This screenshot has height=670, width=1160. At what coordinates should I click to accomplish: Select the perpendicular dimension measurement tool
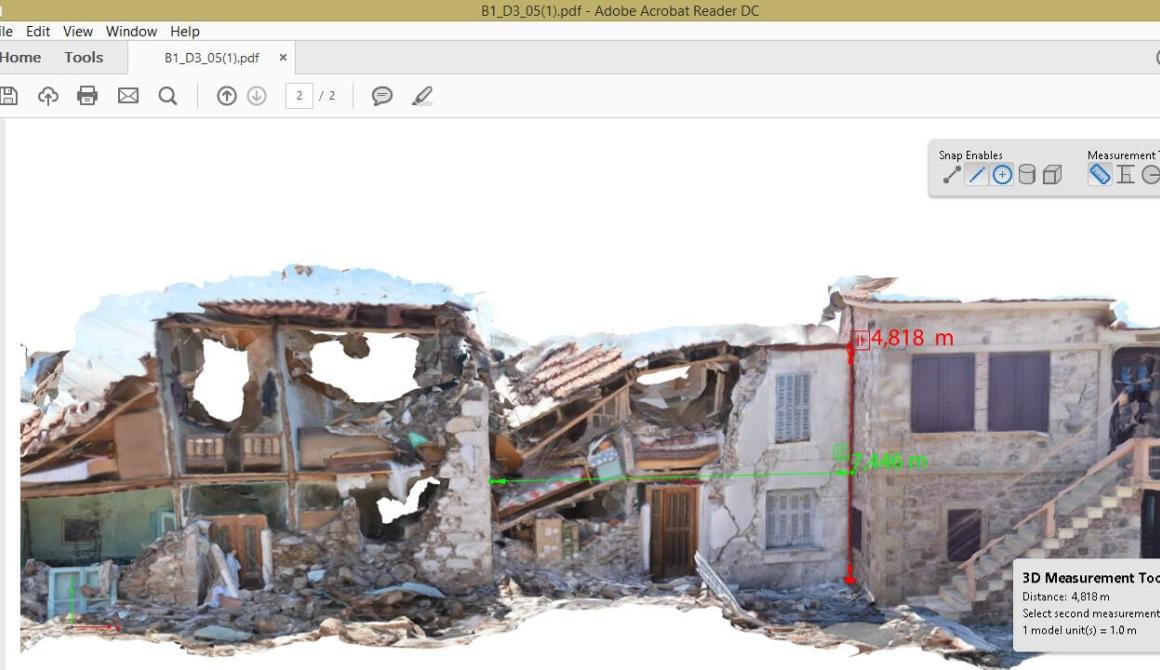(1125, 175)
